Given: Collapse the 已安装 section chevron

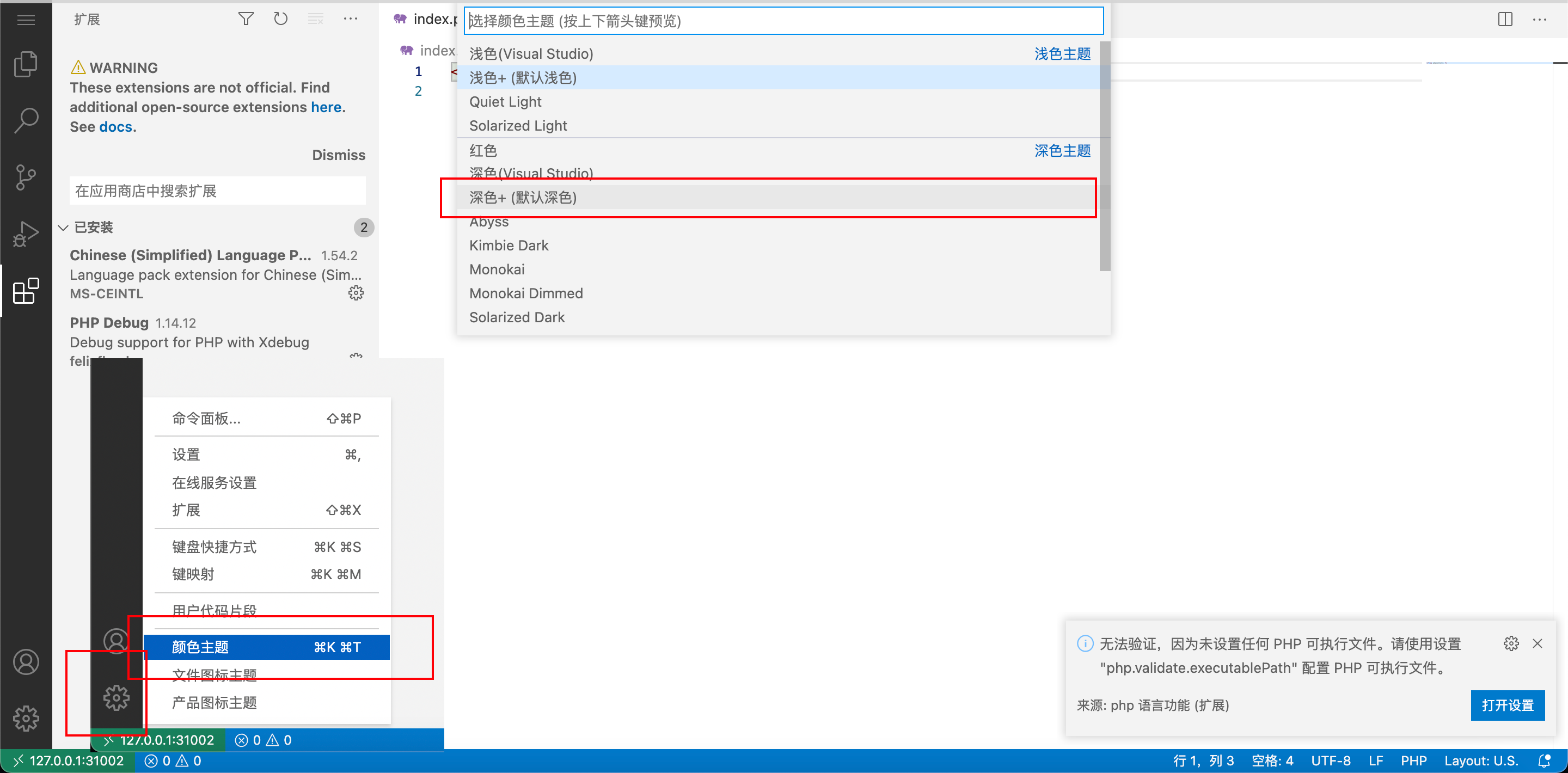Looking at the screenshot, I should [x=63, y=228].
